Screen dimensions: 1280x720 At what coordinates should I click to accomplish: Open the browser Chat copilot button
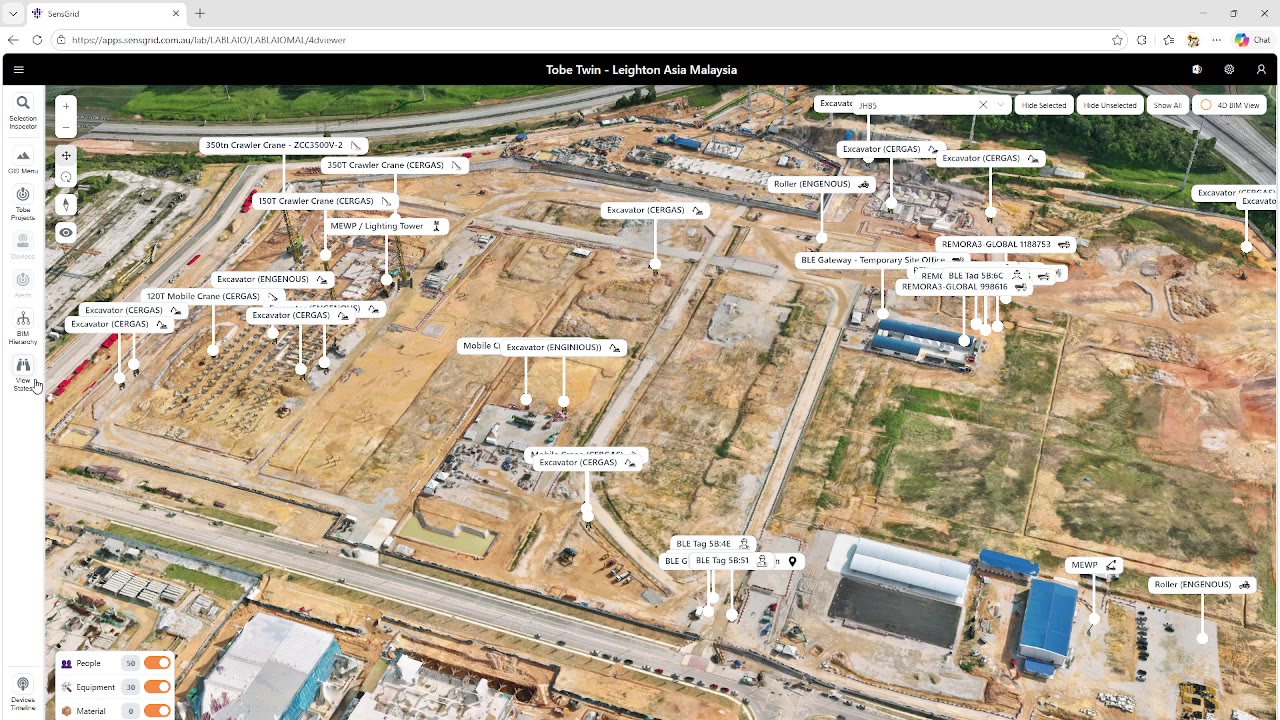1254,40
